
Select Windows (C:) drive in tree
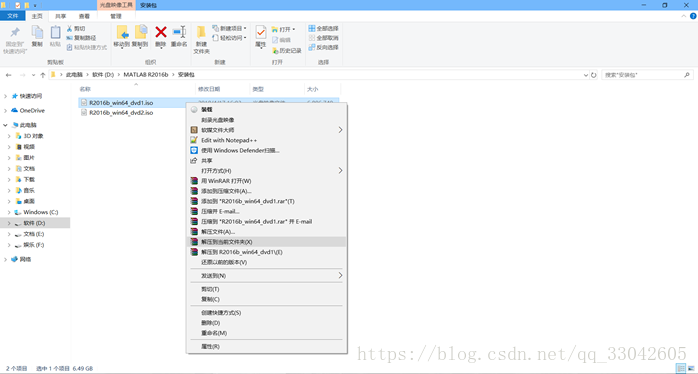click(41, 212)
